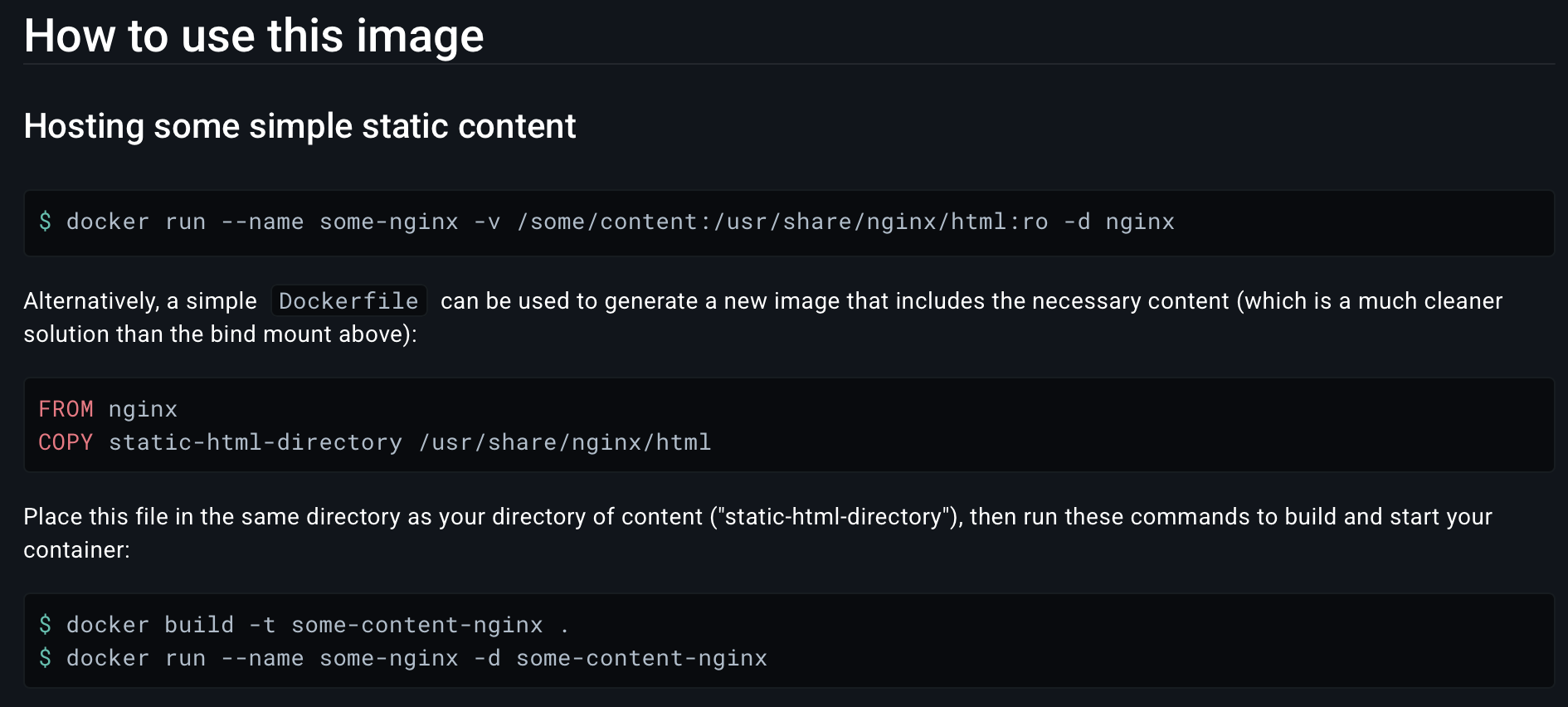Click the dollar prompt of the first code block

45,222
